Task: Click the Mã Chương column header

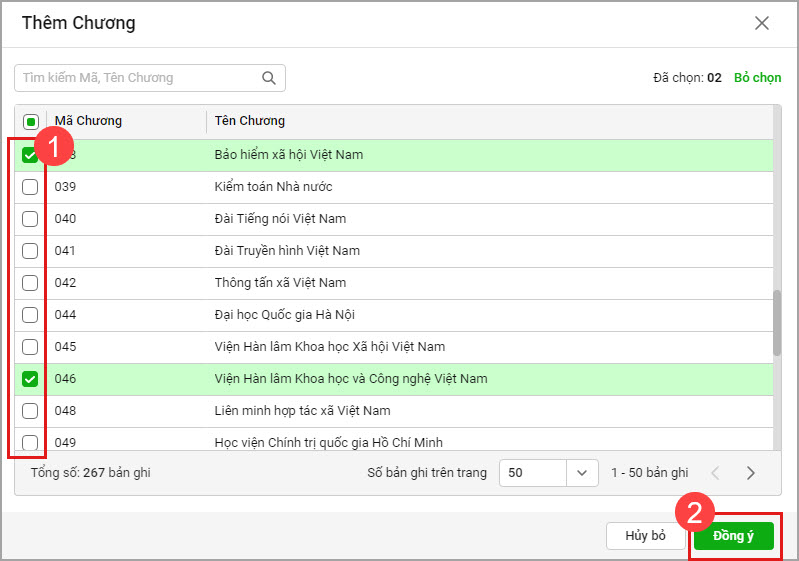Action: (88, 121)
